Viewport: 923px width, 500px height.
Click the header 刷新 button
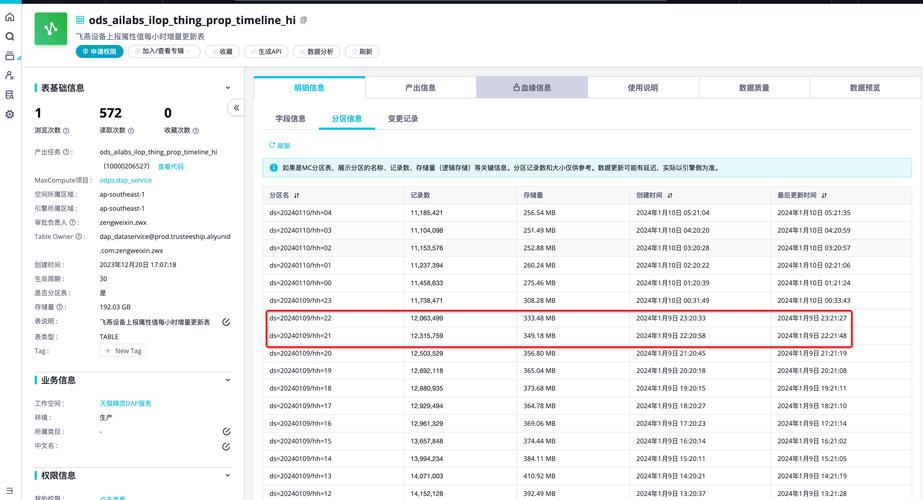point(362,51)
